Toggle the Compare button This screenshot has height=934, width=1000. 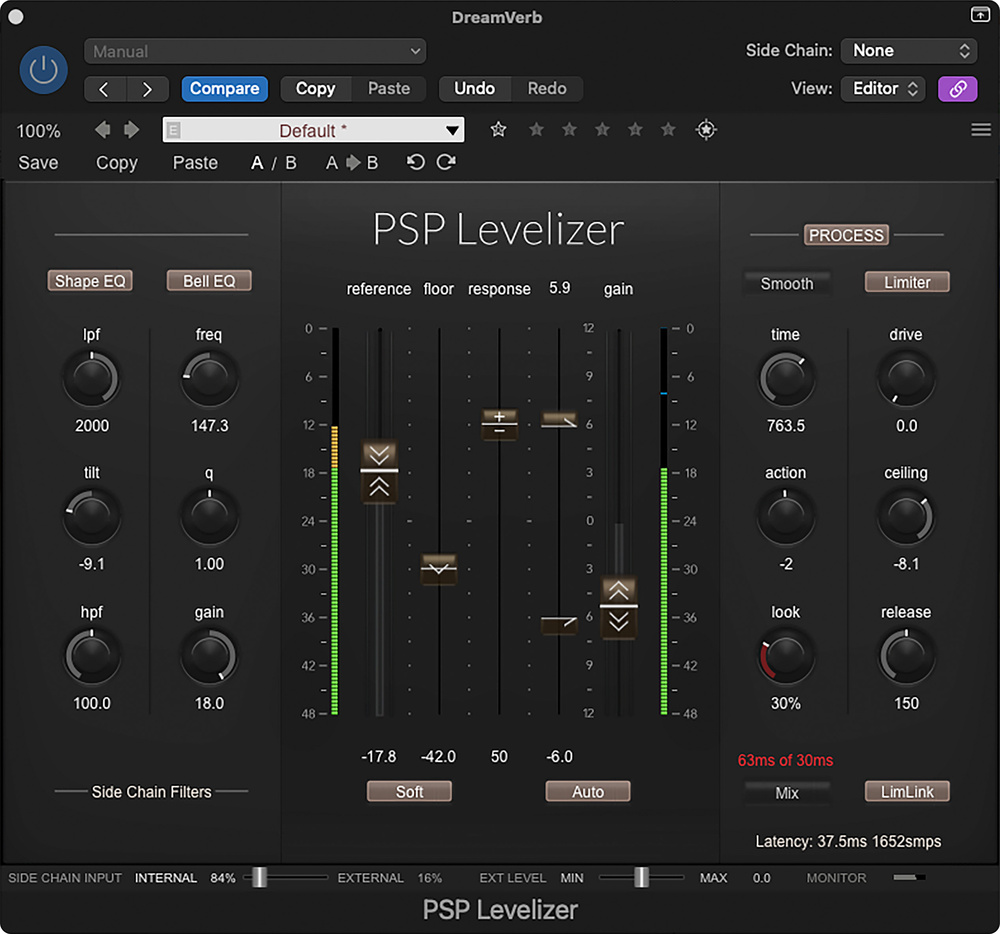(x=224, y=89)
